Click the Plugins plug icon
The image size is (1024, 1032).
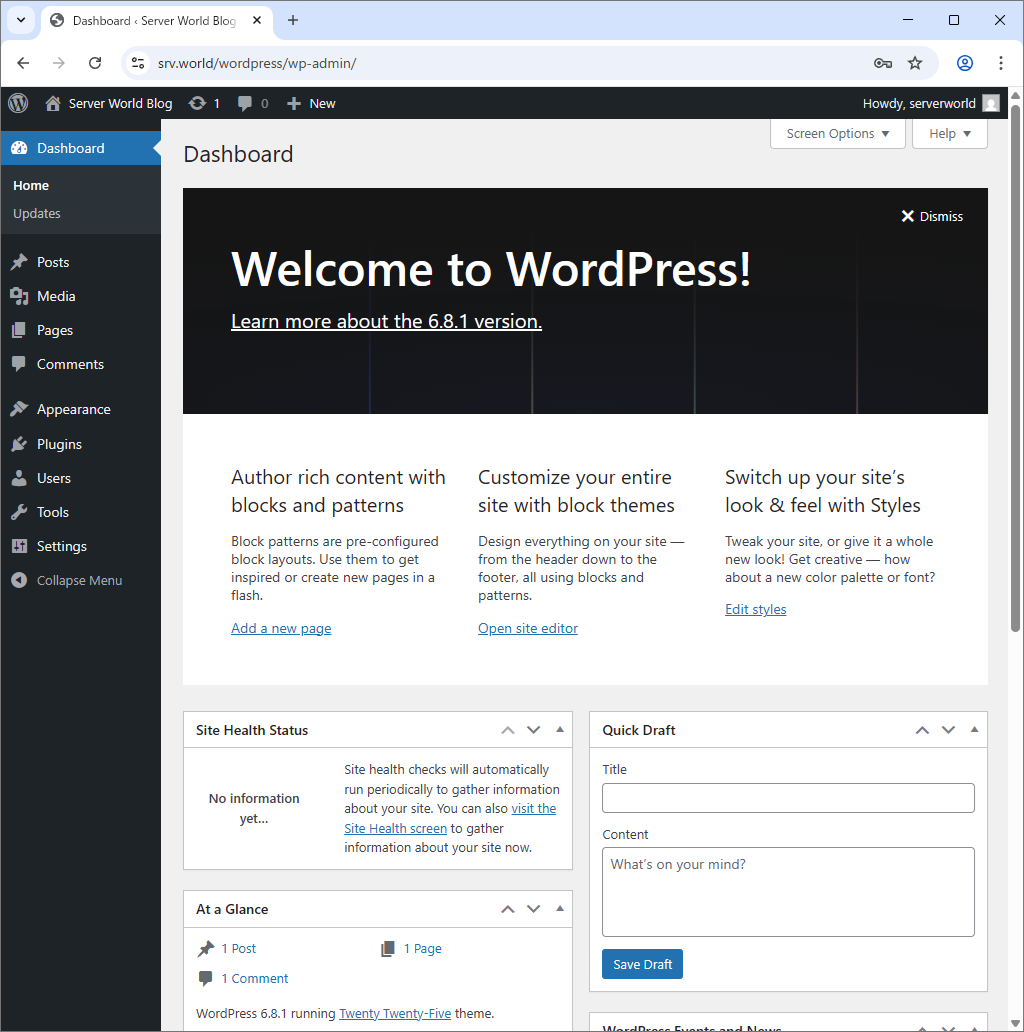19,444
